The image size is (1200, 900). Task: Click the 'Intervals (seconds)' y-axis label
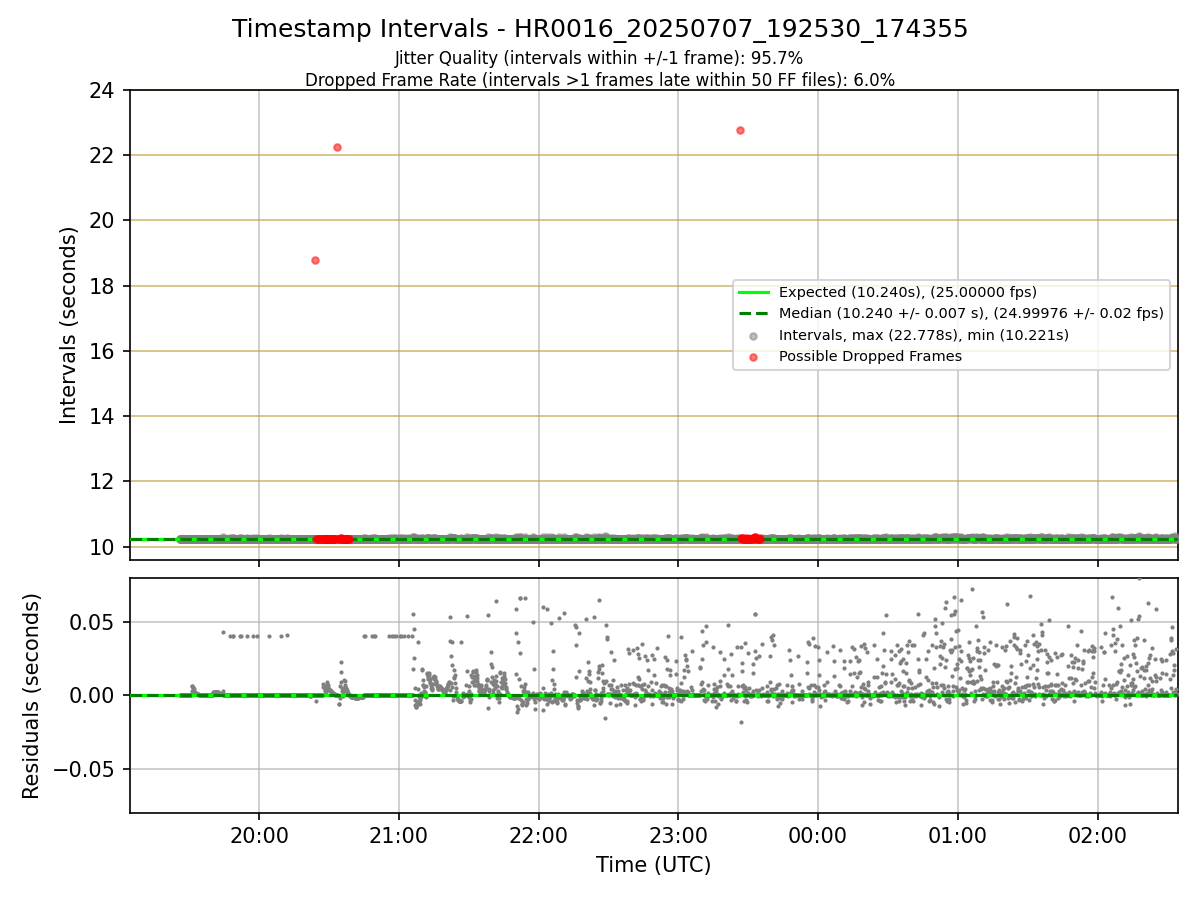(x=69, y=325)
